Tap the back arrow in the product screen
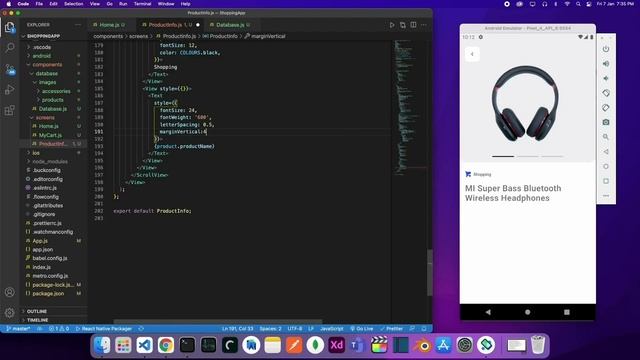Viewport: 640px width, 360px height. [x=472, y=54]
